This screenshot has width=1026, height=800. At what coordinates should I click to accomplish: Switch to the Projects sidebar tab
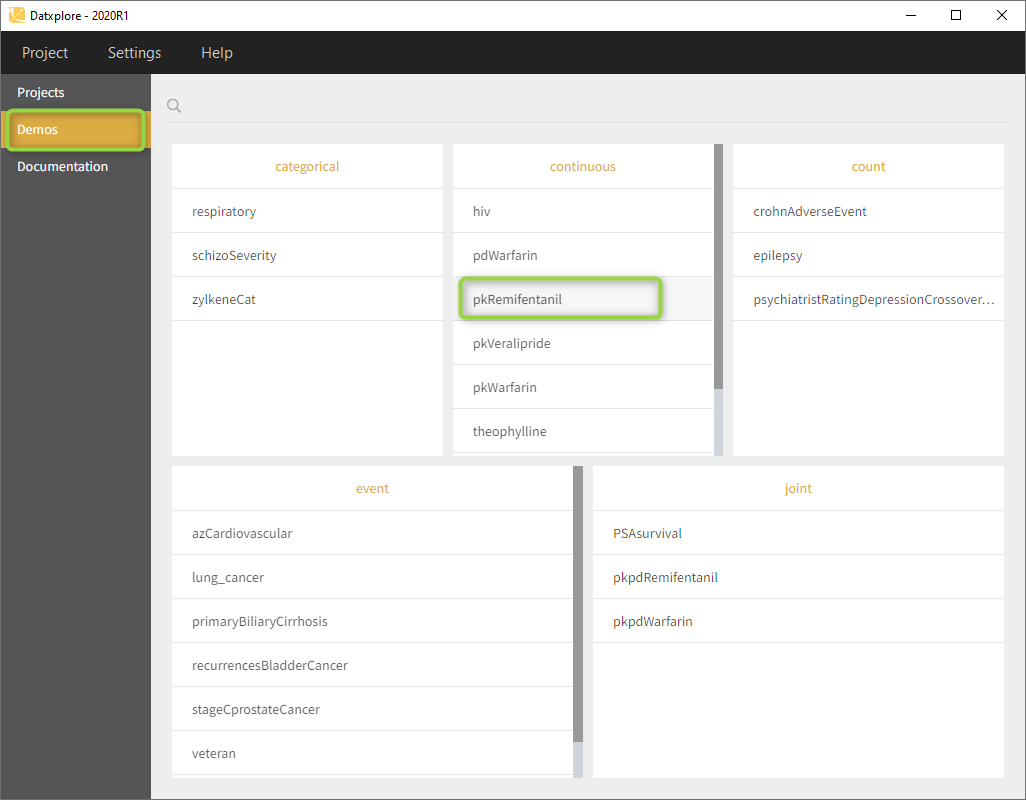coord(41,93)
